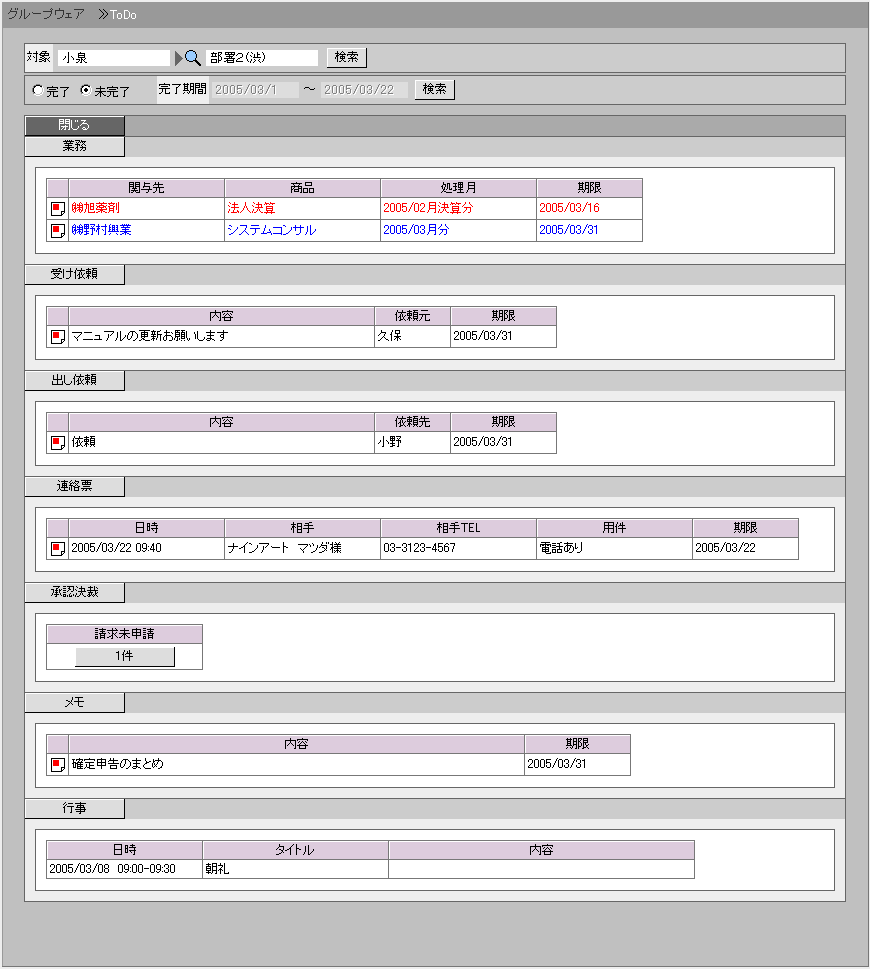The height and width of the screenshot is (969, 870).
Task: Click the 2005/03/08 09:00-09:30 event time
Action: tap(112, 869)
